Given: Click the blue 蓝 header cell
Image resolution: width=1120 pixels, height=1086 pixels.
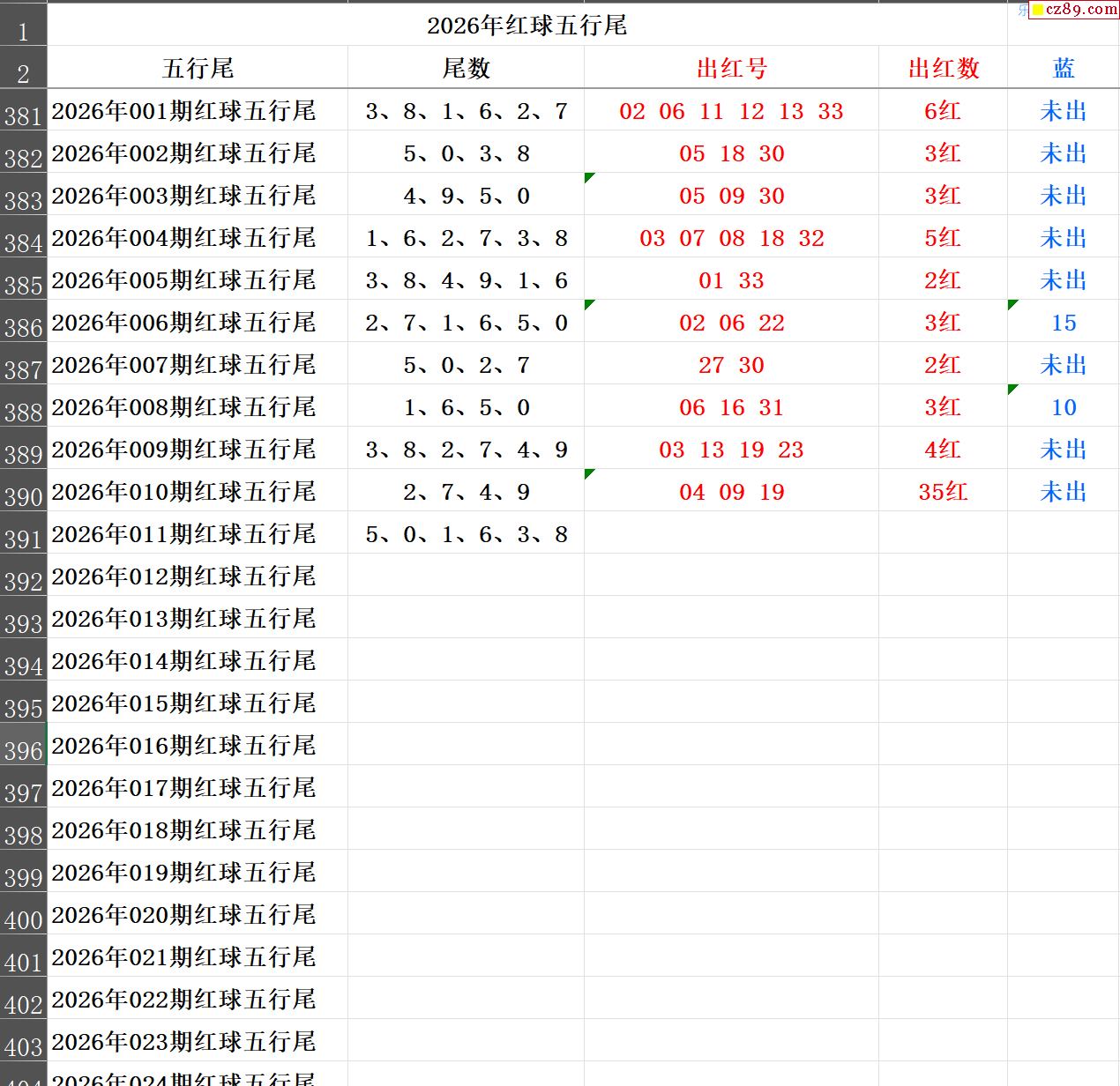Looking at the screenshot, I should 1063,68.
